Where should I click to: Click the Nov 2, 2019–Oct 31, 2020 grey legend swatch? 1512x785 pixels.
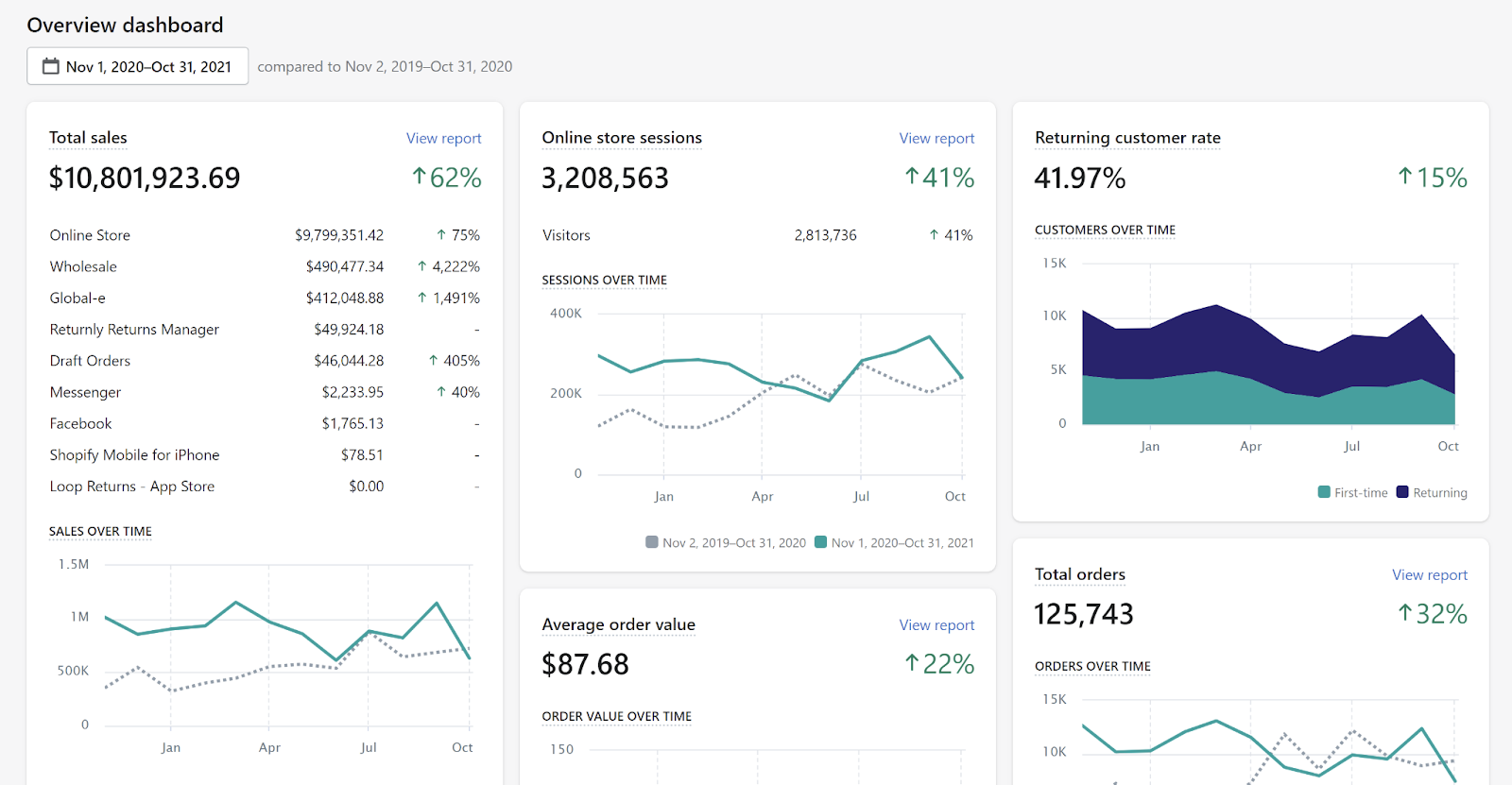pyautogui.click(x=652, y=542)
